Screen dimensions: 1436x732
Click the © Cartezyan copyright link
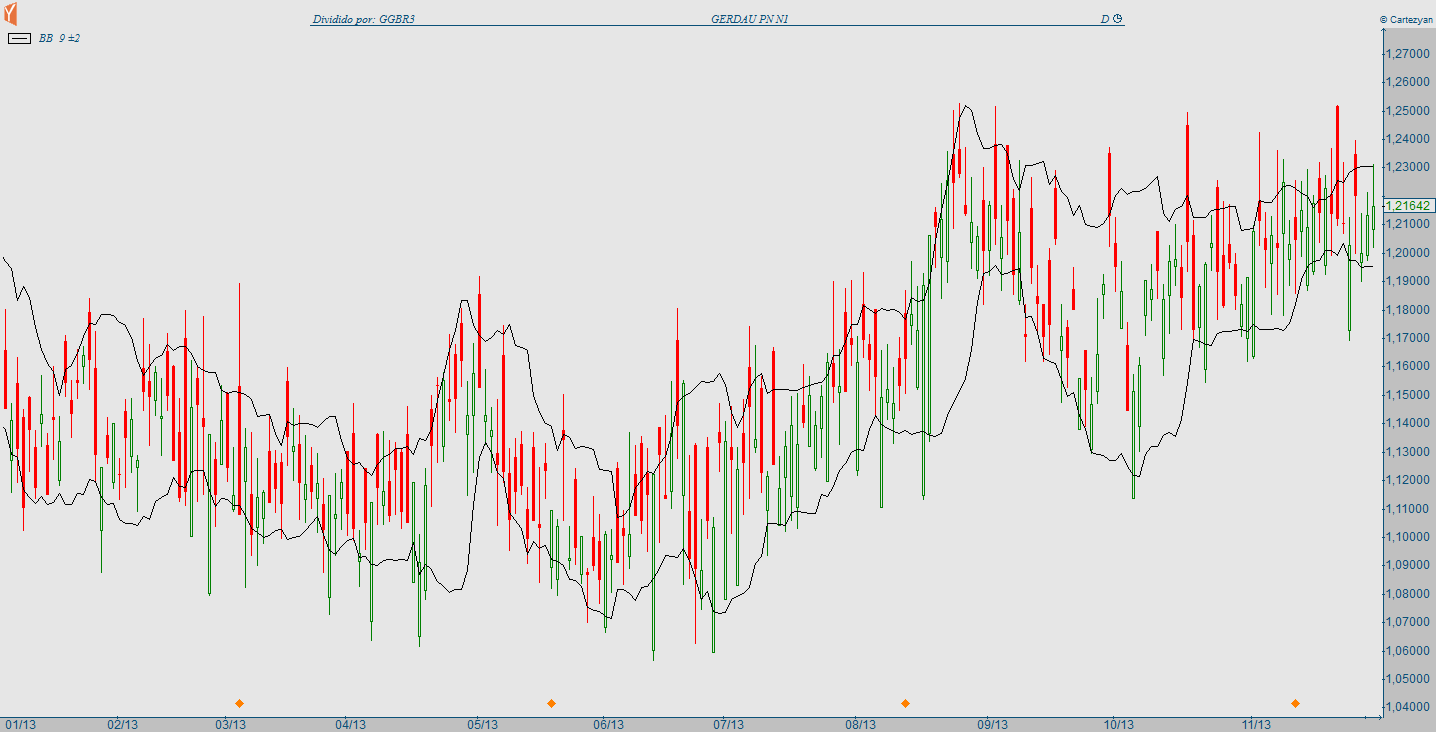(1406, 19)
